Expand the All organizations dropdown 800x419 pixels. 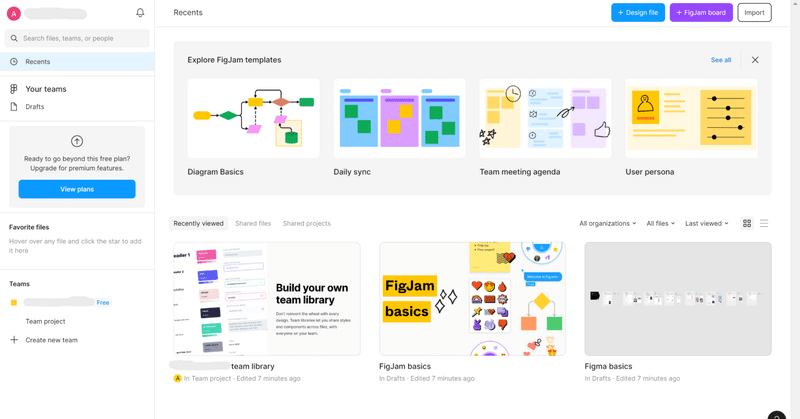point(607,224)
